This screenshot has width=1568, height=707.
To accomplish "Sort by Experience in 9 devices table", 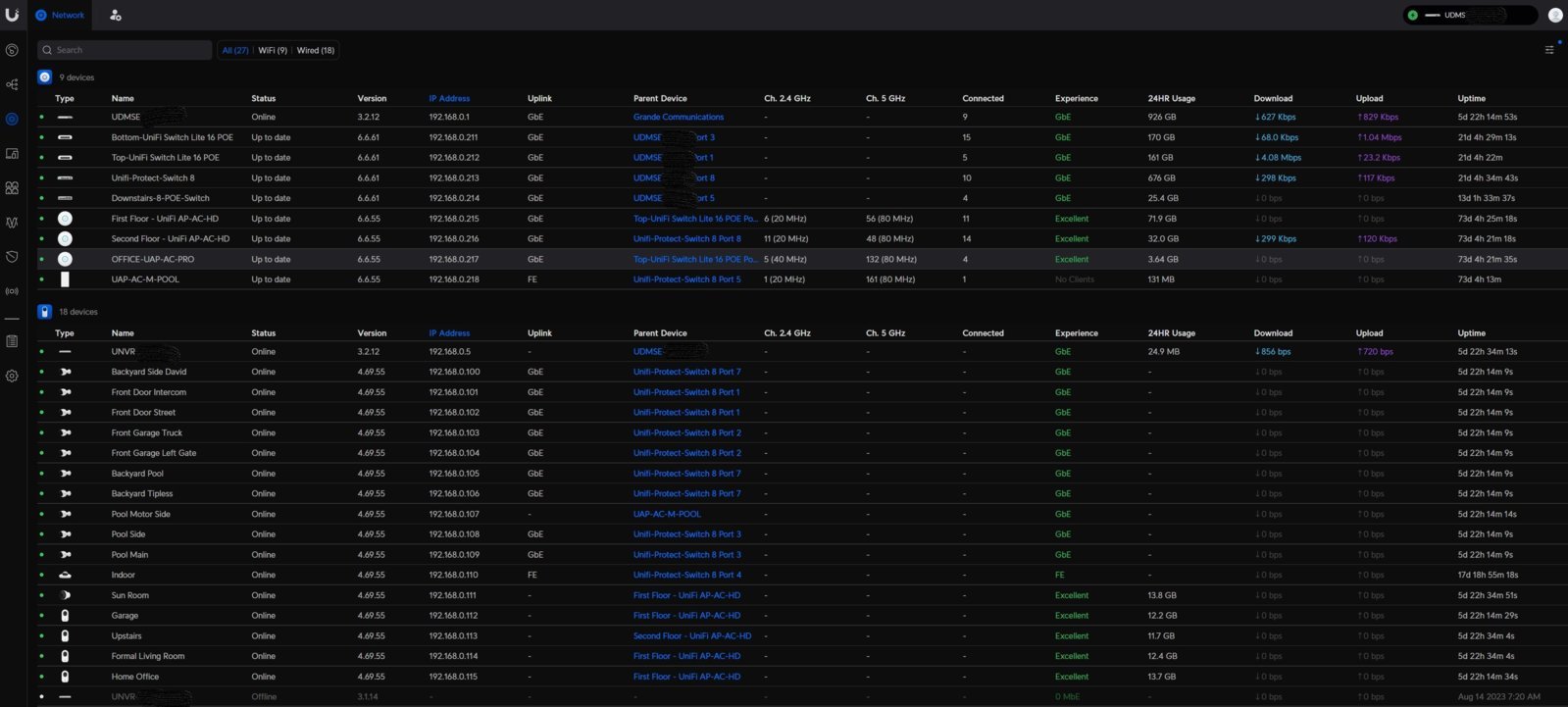I will pos(1077,98).
